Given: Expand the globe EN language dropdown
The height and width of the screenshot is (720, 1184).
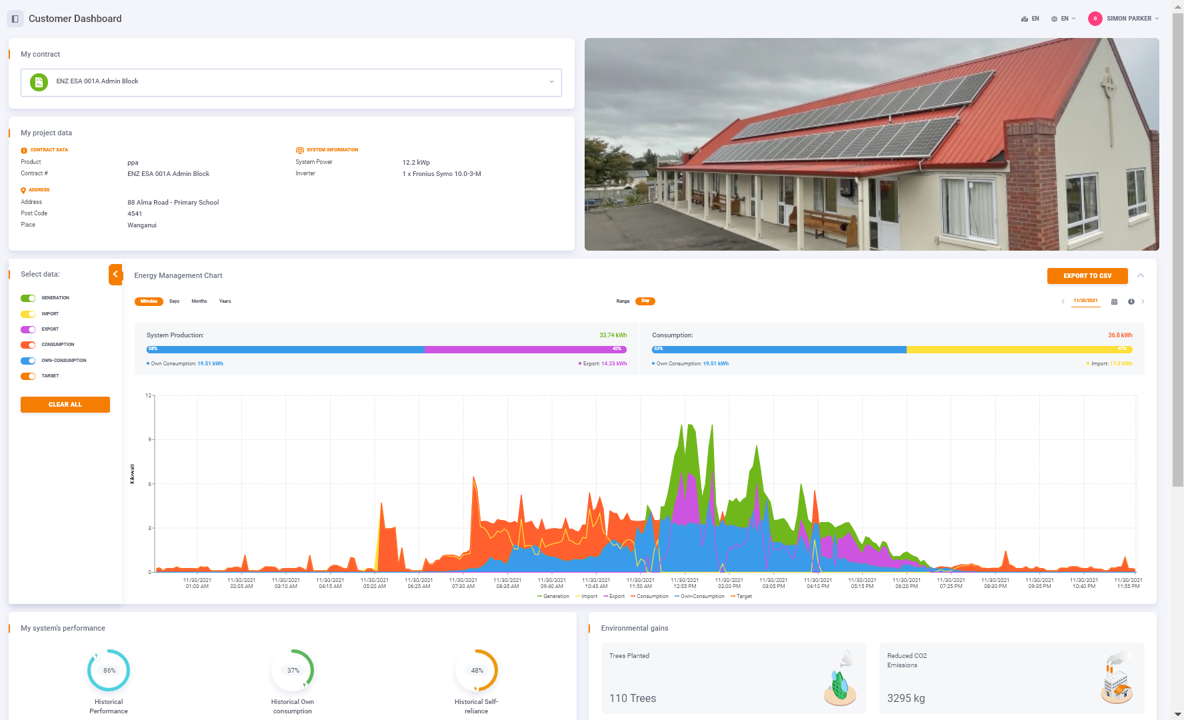Looking at the screenshot, I should (1063, 19).
